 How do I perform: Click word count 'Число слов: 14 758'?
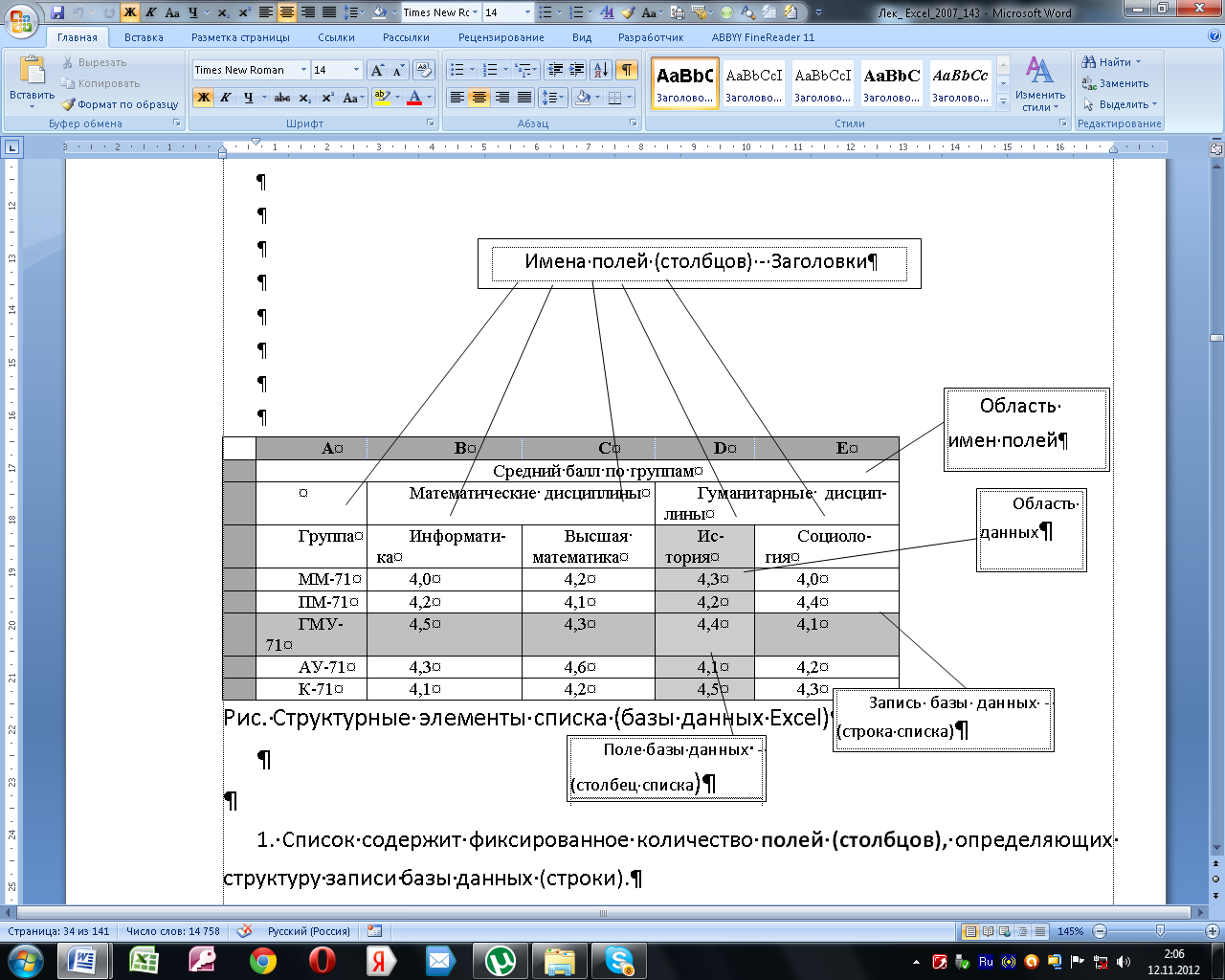[x=173, y=931]
